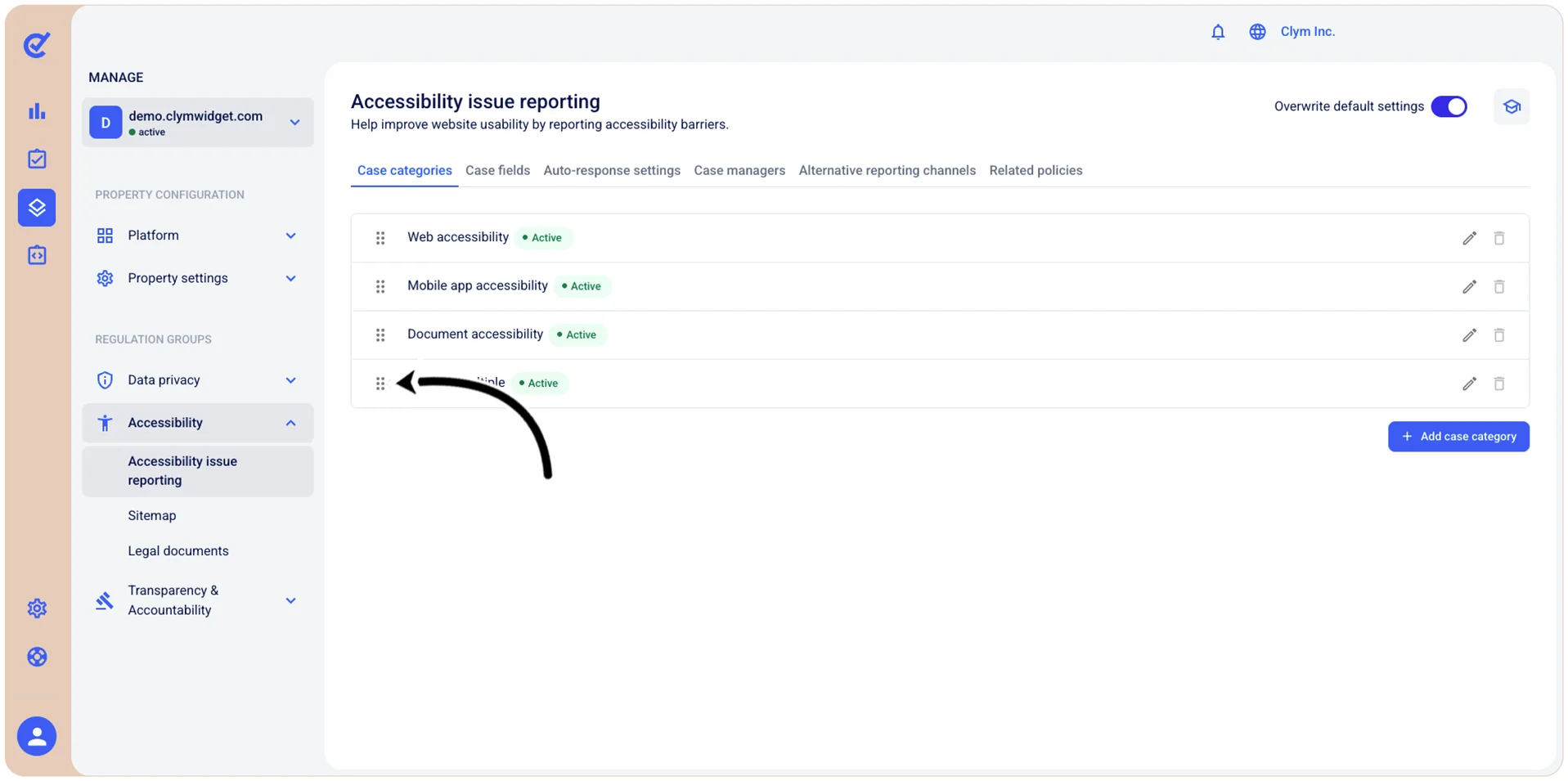Open the gear settings sidebar icon

point(37,608)
